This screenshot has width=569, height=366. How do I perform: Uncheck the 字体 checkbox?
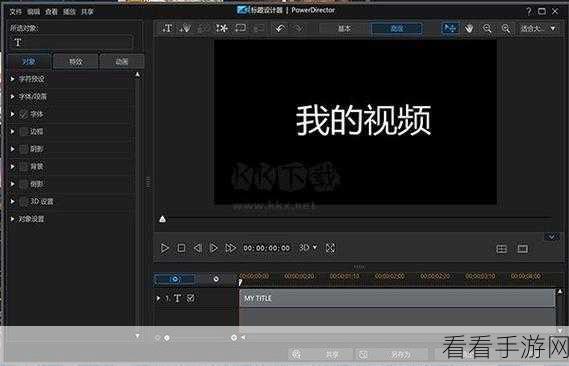pos(24,114)
